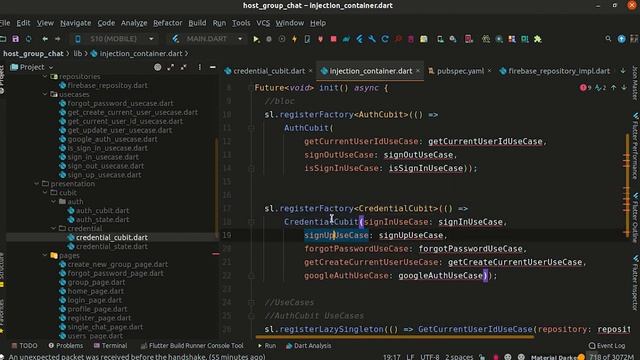
Task: Open the S10 (MOBILE) device selector dropdown
Action: [114, 39]
